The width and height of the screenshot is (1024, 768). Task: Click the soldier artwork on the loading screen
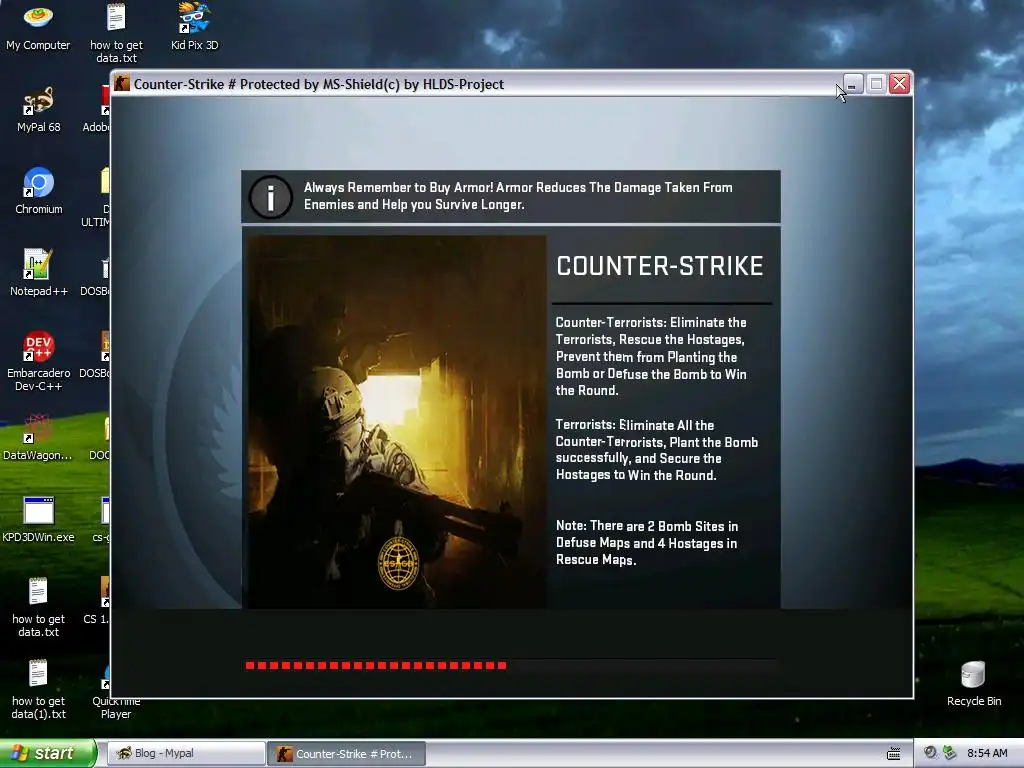397,422
